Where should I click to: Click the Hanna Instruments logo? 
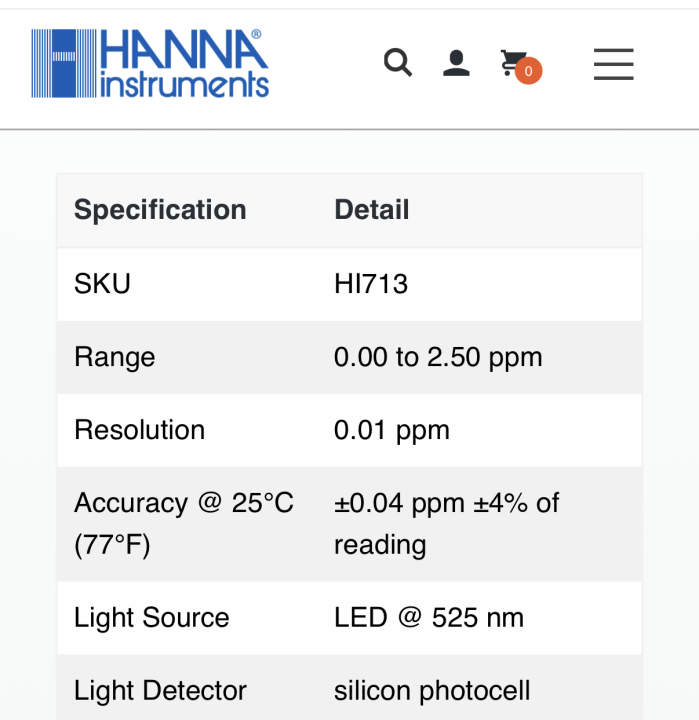click(150, 63)
